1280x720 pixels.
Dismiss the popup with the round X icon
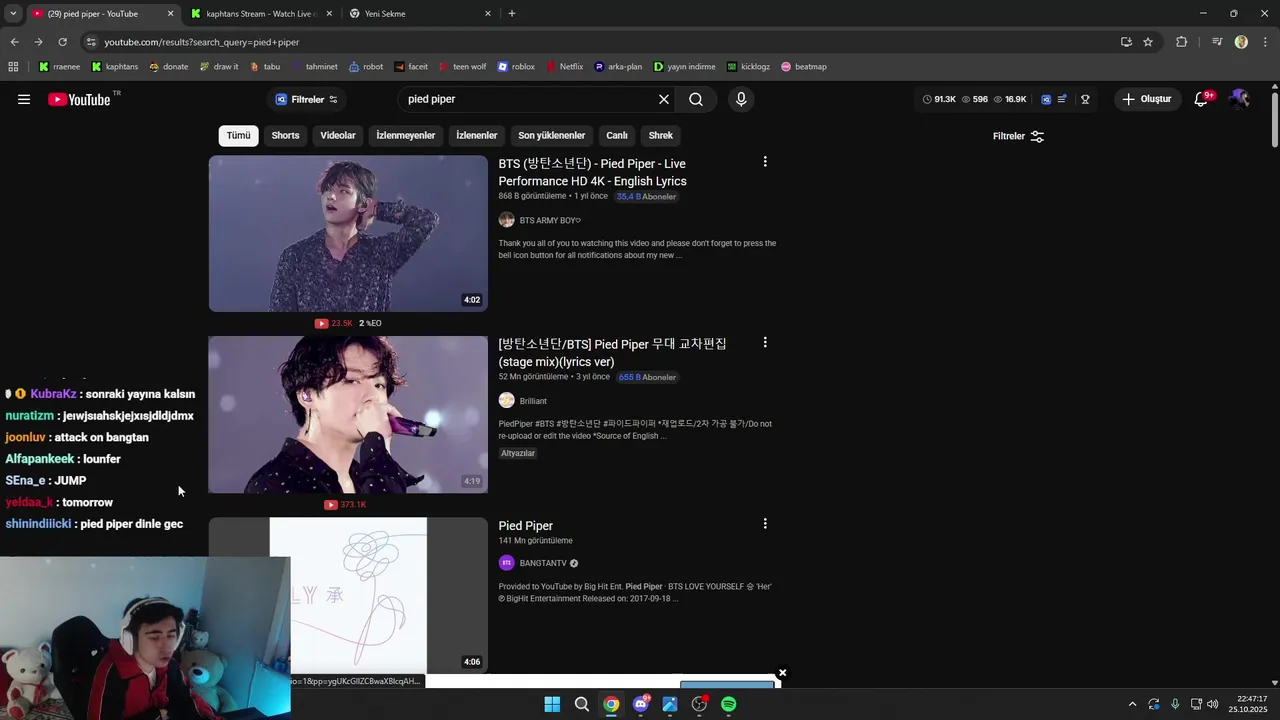(x=782, y=673)
